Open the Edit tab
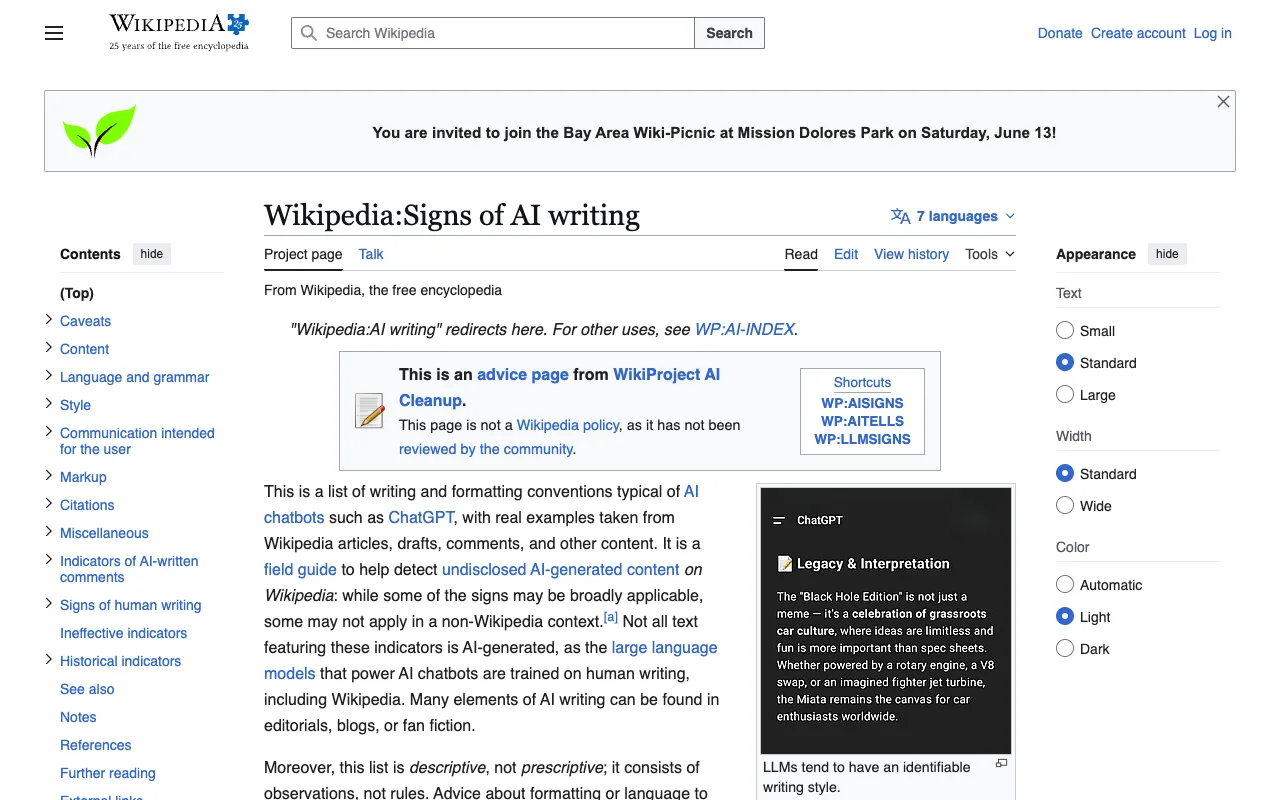 click(x=846, y=254)
